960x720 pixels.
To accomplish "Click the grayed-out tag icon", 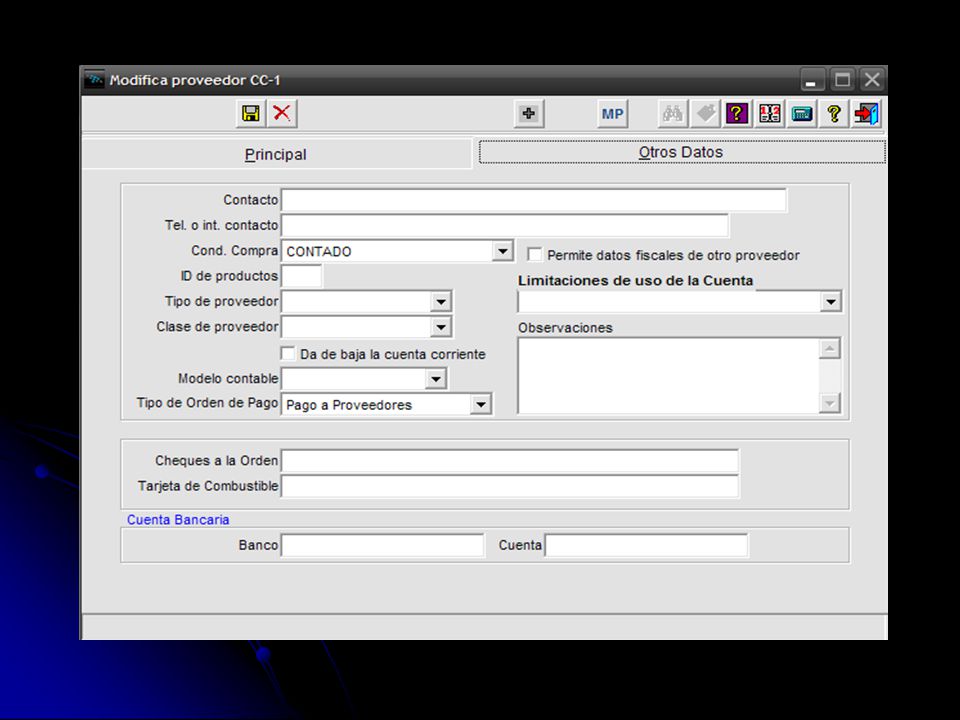I will 705,114.
